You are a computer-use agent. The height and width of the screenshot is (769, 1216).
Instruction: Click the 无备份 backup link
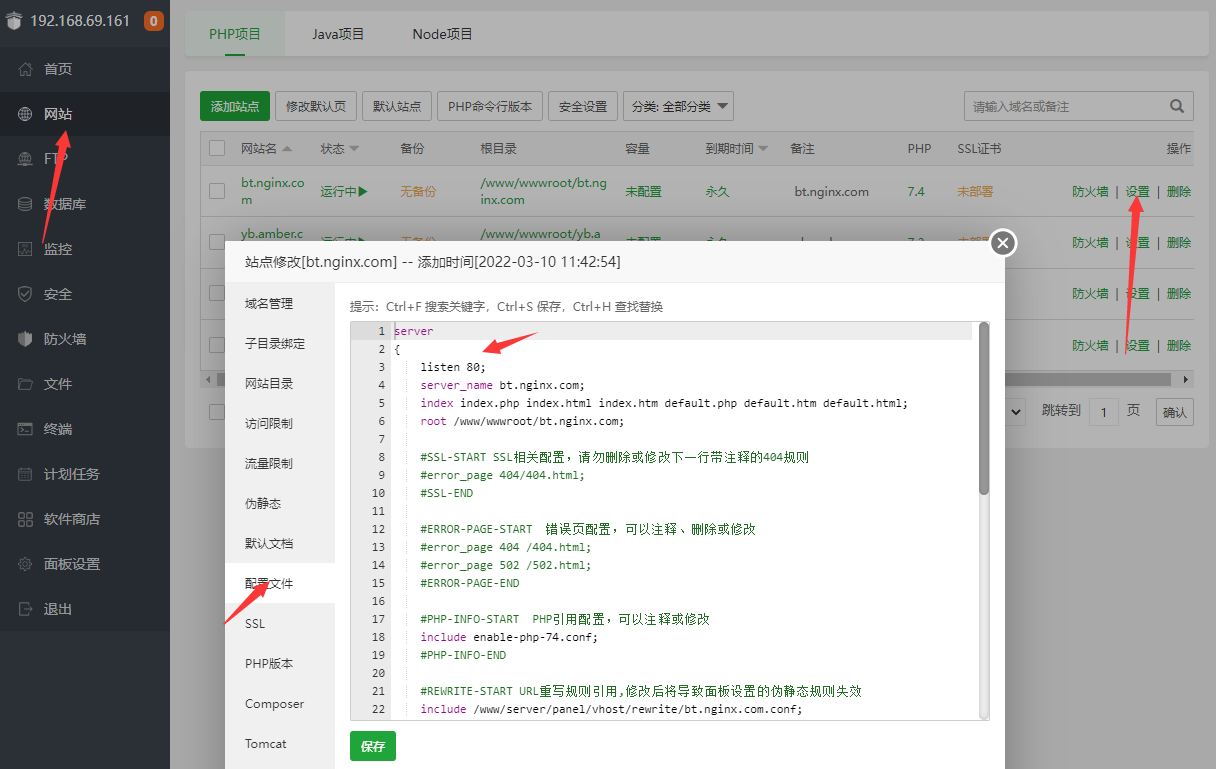[x=418, y=191]
